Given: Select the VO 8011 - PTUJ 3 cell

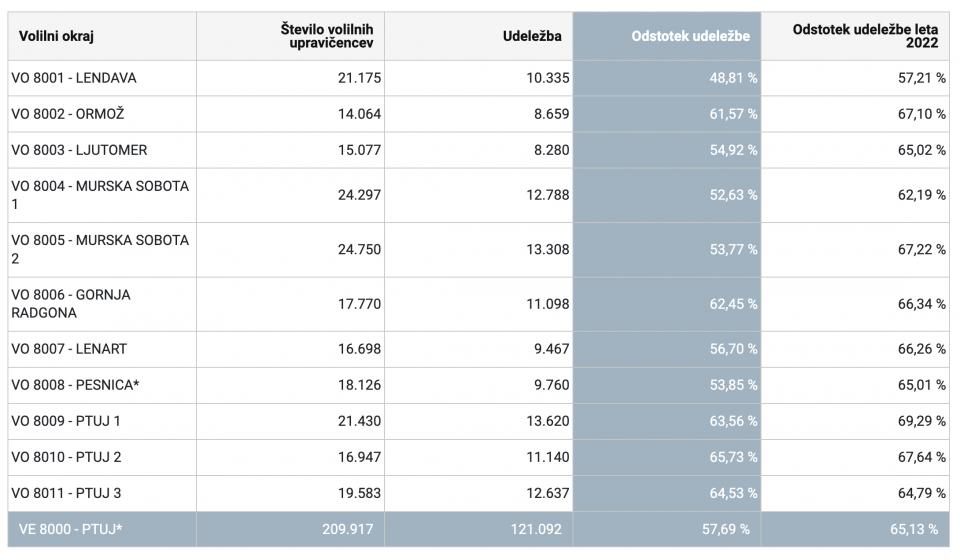Looking at the screenshot, I should pyautogui.click(x=66, y=493).
